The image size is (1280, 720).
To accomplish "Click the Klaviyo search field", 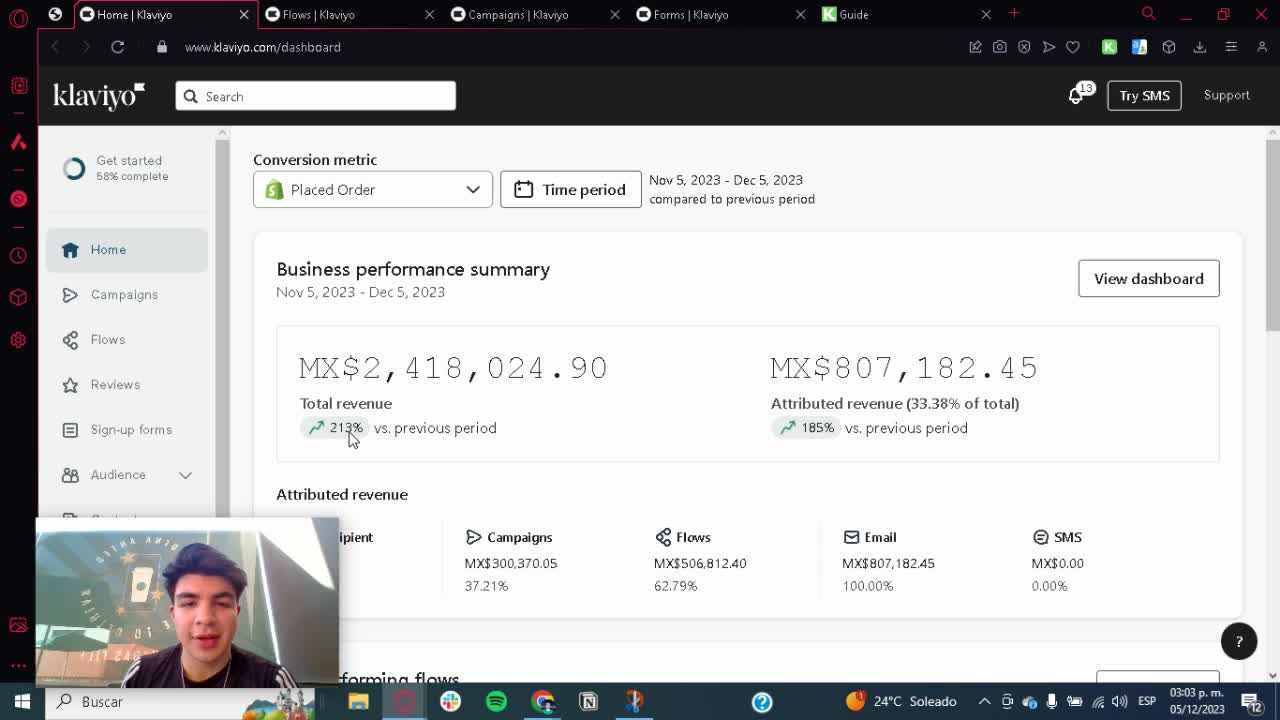I will tap(316, 96).
